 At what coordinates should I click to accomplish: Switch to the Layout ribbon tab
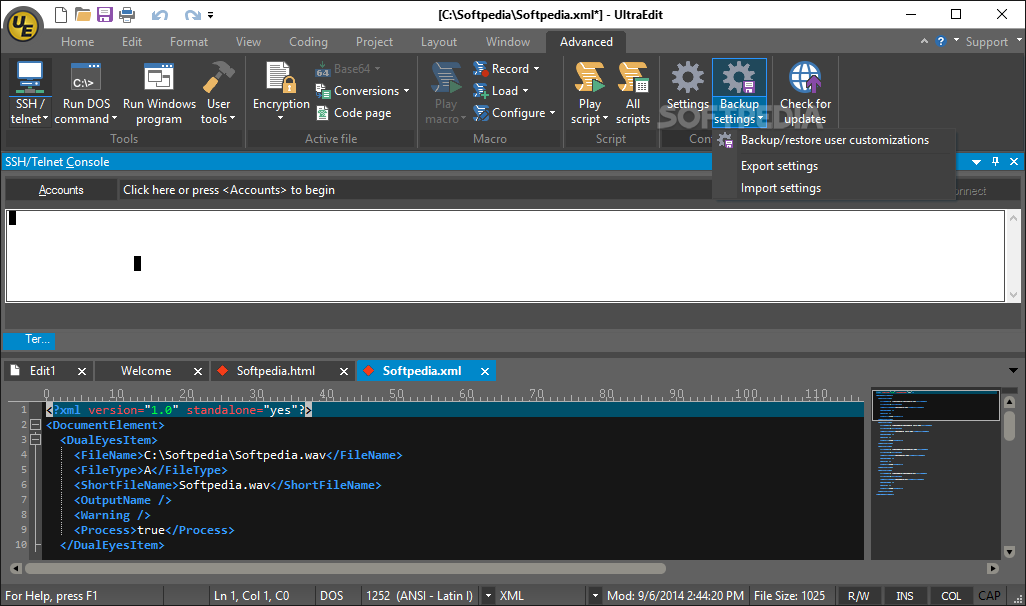point(438,42)
